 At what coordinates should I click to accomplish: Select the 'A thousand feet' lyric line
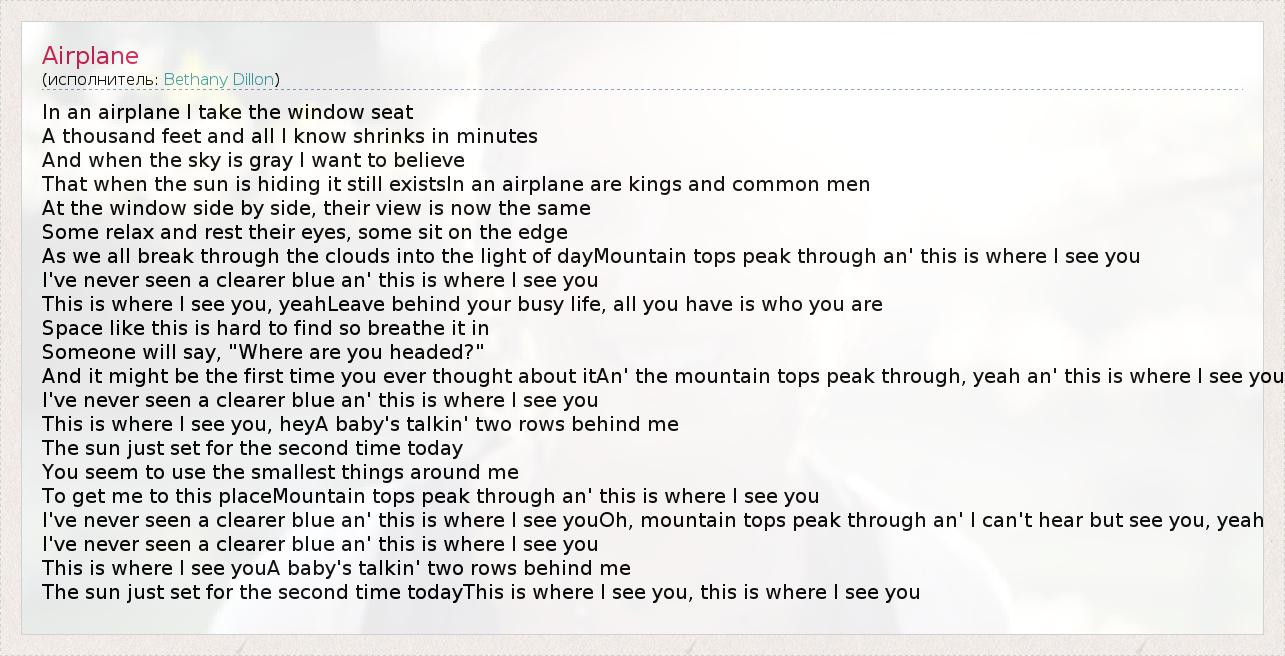pos(289,136)
